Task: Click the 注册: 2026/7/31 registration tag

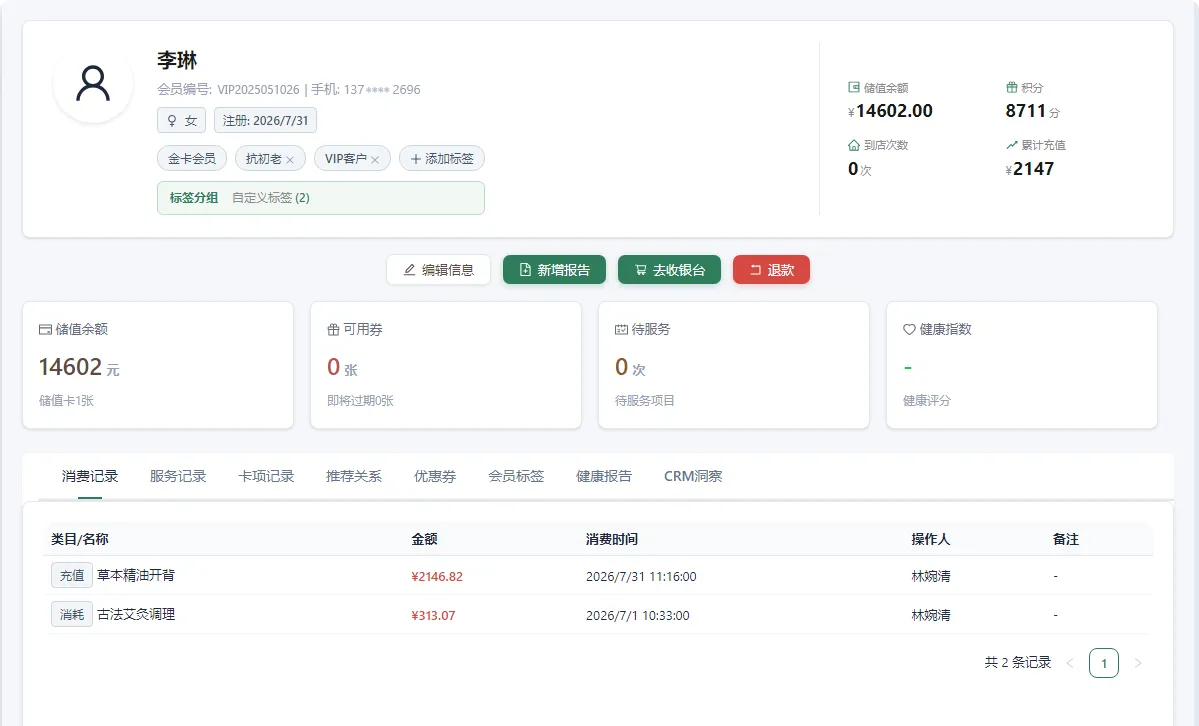Action: pyautogui.click(x=265, y=120)
